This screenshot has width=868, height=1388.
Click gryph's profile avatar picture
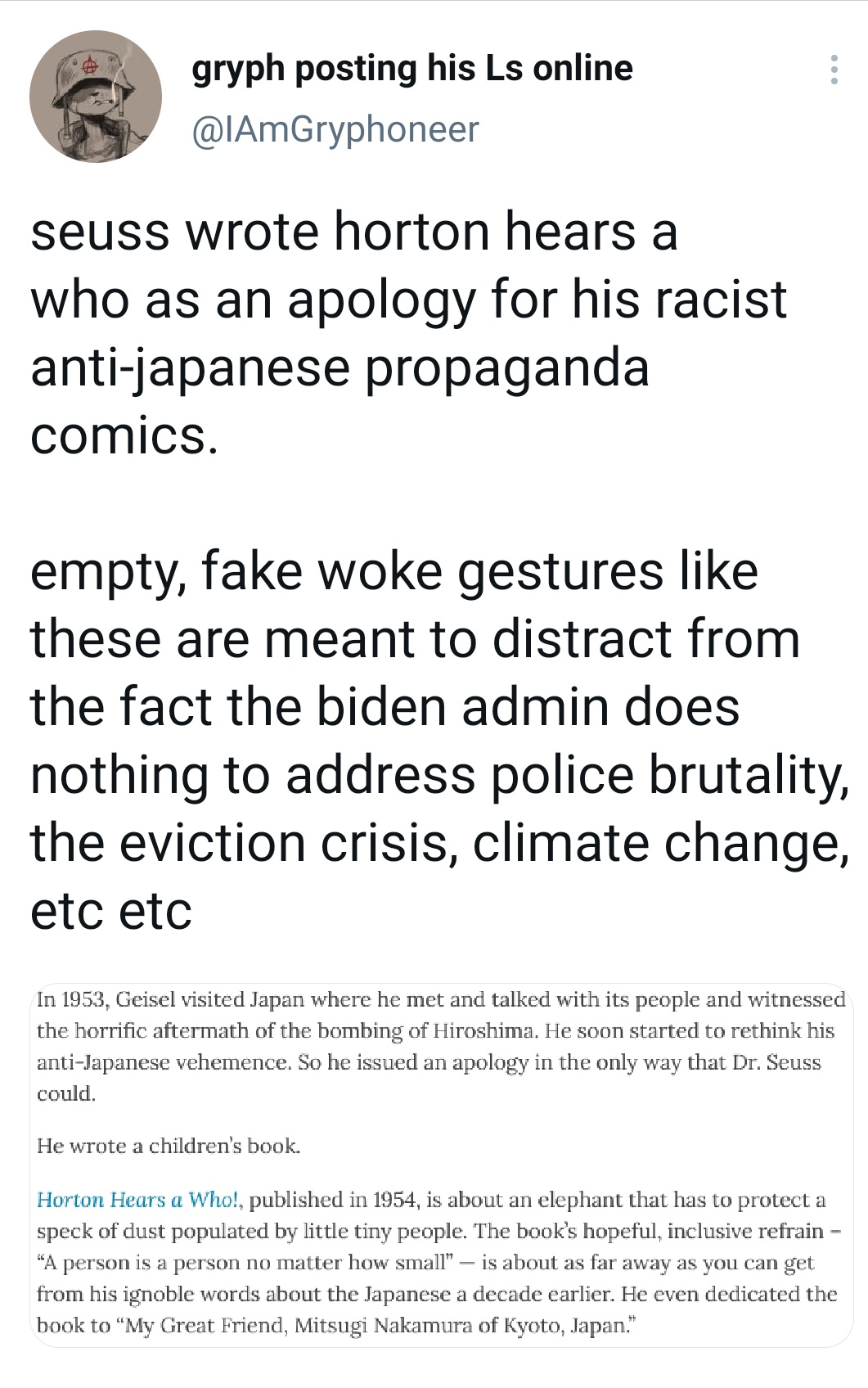96,97
